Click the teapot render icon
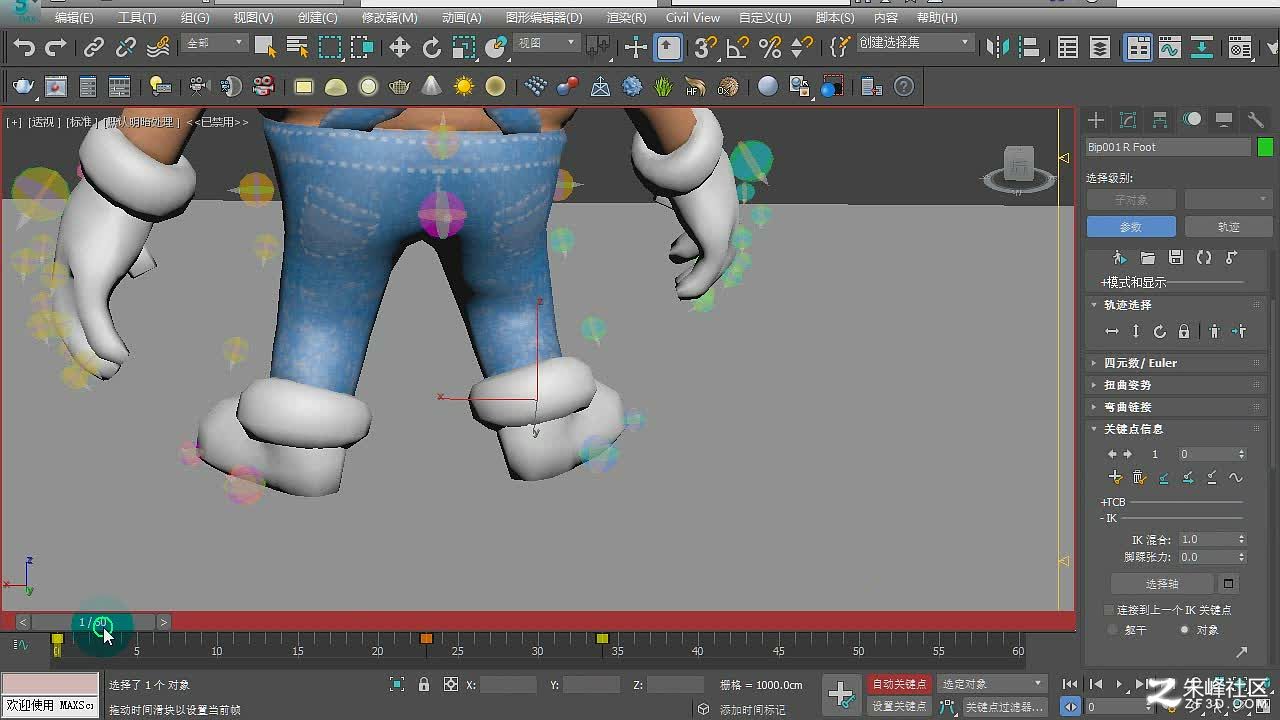1280x720 pixels. point(24,87)
